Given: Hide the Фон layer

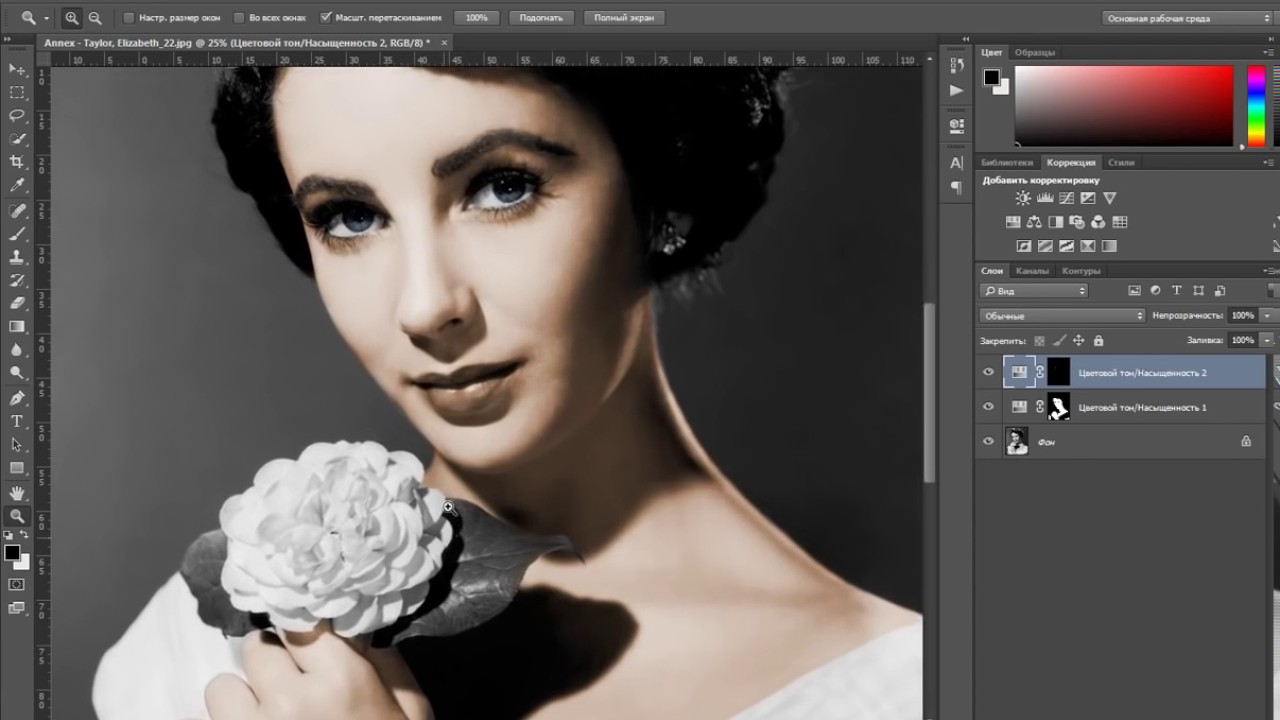Looking at the screenshot, I should tap(989, 441).
